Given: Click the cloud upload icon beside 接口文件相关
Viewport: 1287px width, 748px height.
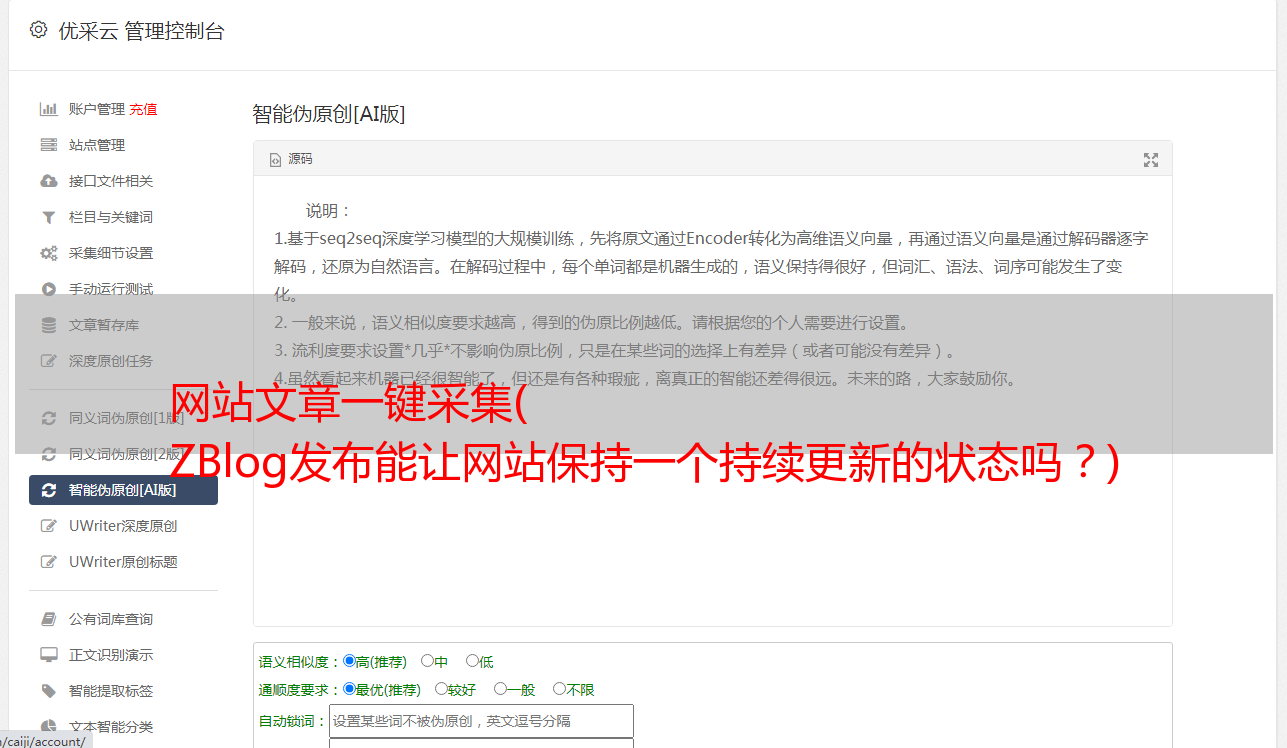Looking at the screenshot, I should tap(48, 181).
